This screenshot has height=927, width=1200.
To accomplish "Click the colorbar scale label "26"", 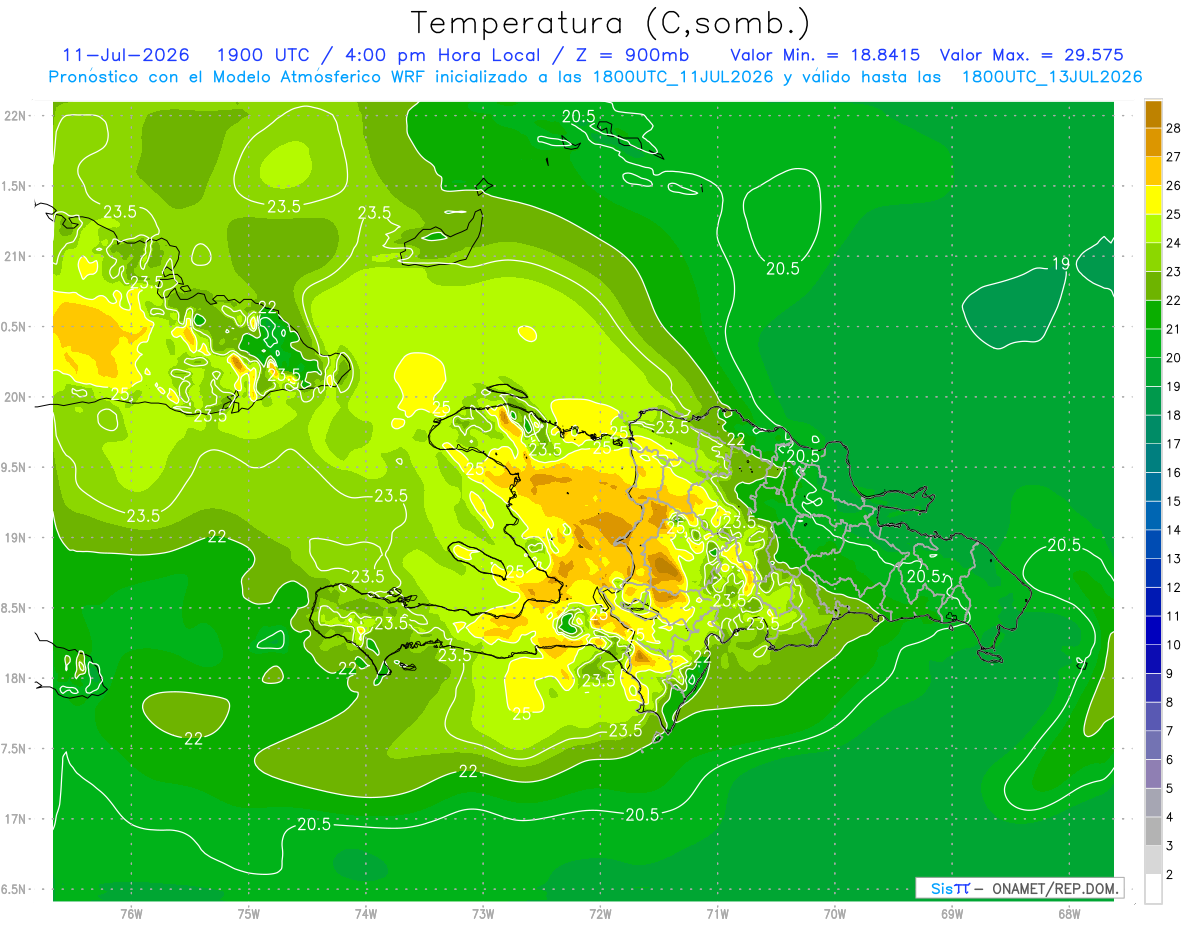I will click(1174, 185).
